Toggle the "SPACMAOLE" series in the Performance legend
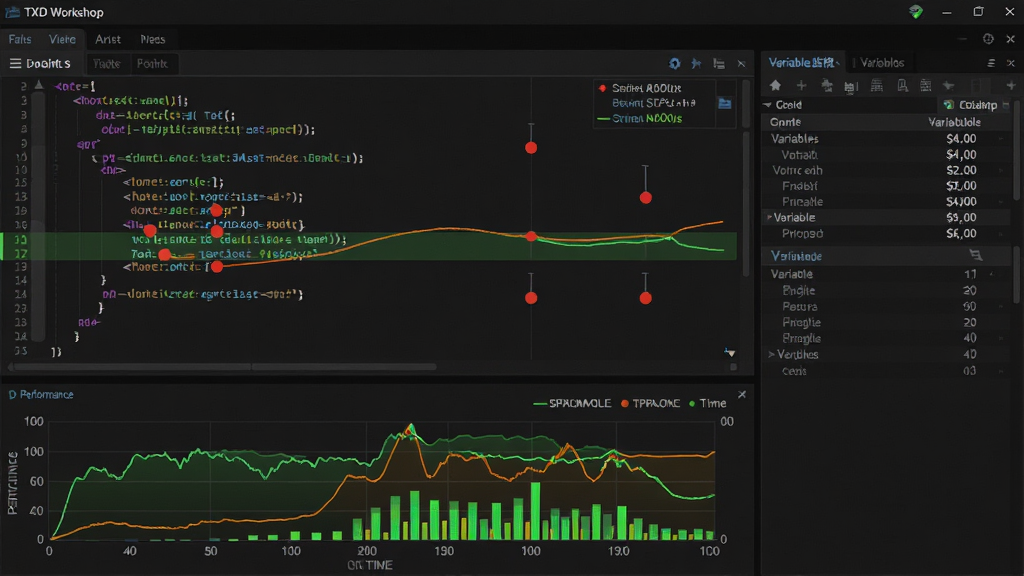 (x=572, y=404)
